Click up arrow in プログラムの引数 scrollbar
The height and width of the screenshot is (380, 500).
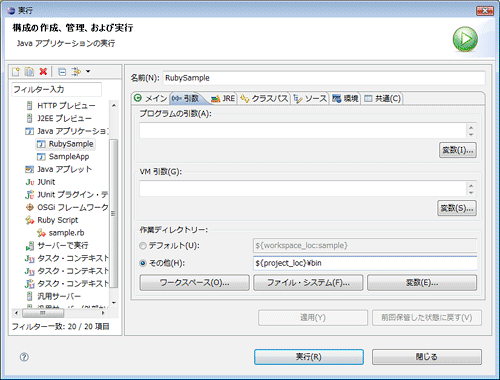coord(471,127)
